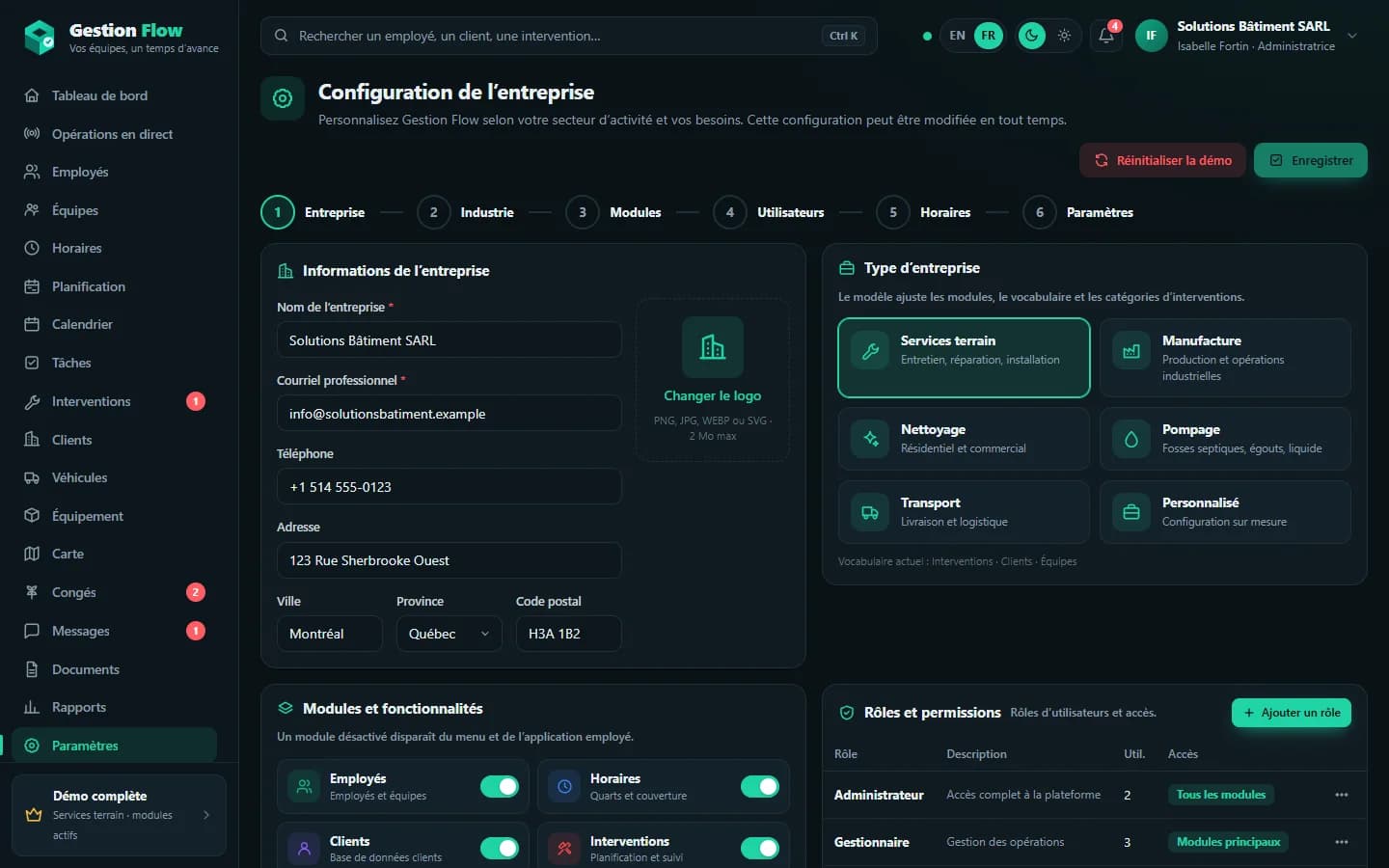Click the IF user avatar

point(1151,36)
